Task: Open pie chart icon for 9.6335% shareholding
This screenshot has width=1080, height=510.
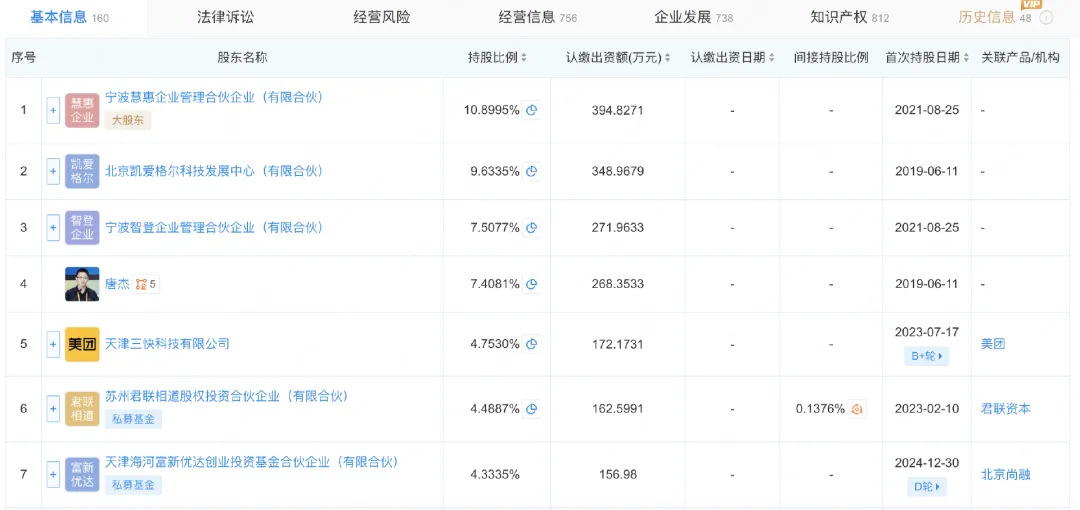Action: point(531,171)
